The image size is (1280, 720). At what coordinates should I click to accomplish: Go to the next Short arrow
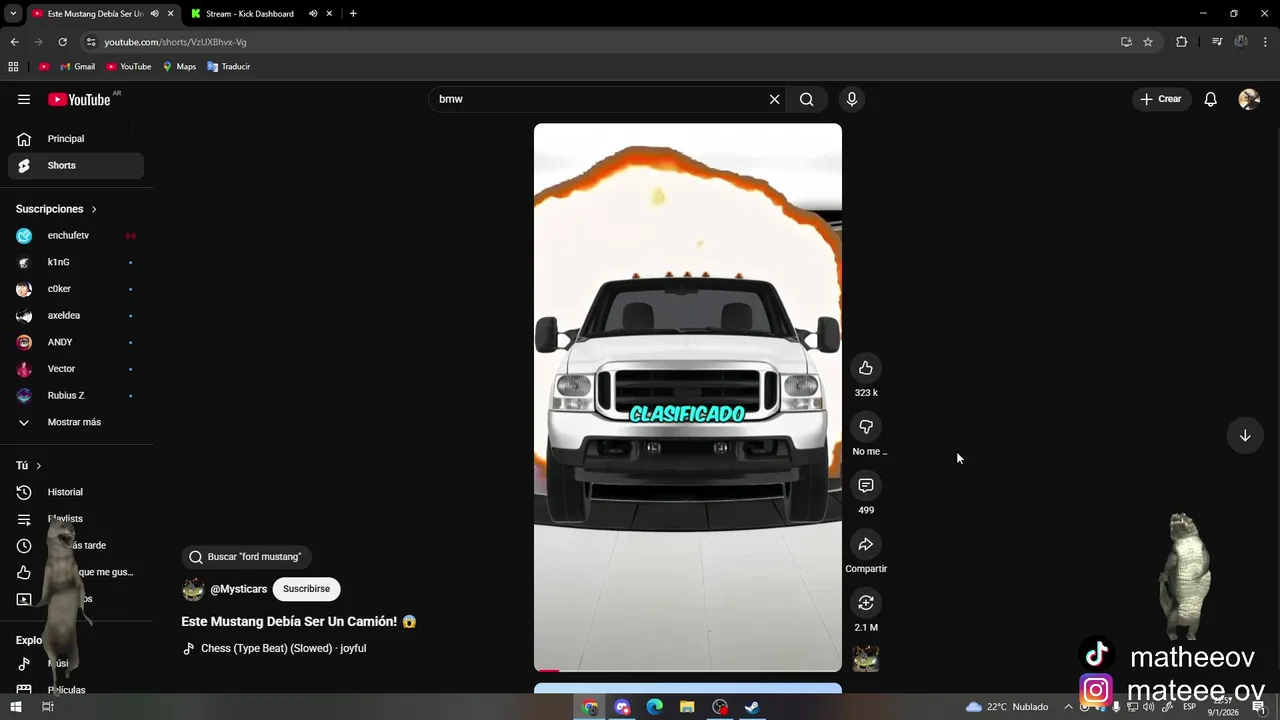[1245, 435]
